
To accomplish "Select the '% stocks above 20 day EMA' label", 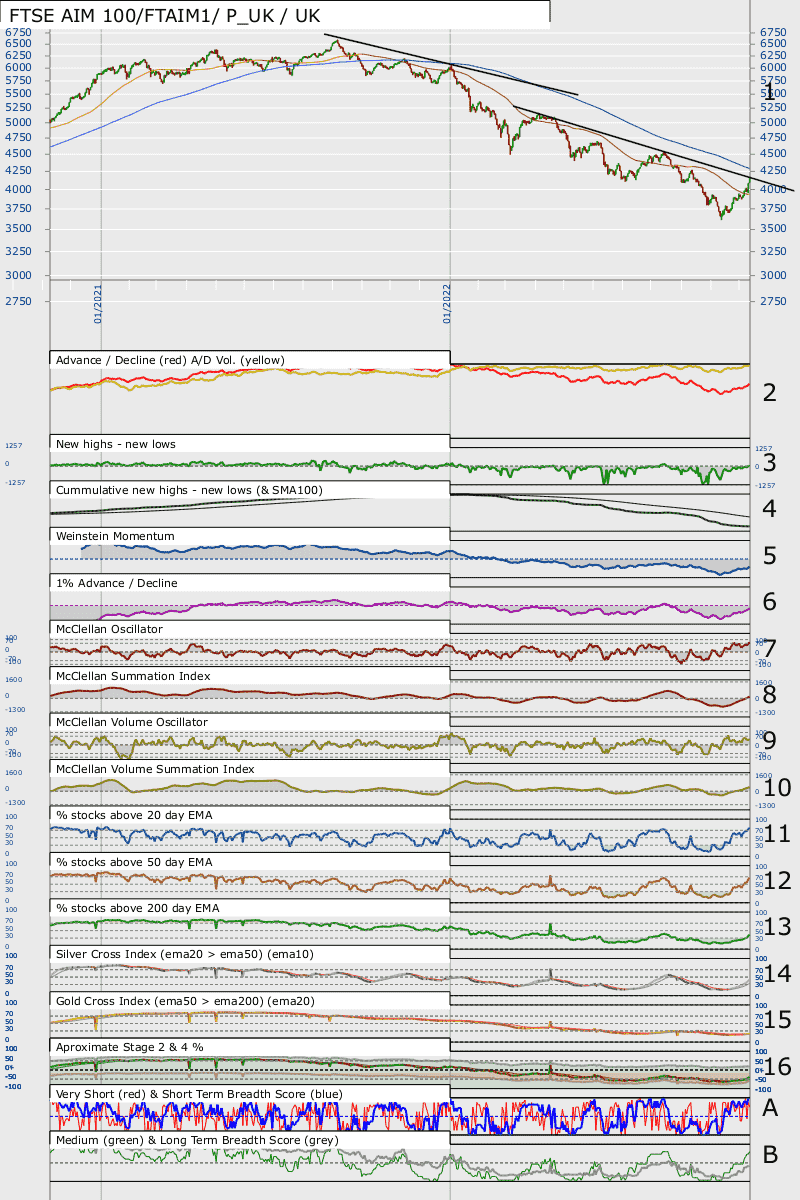I will tap(134, 815).
